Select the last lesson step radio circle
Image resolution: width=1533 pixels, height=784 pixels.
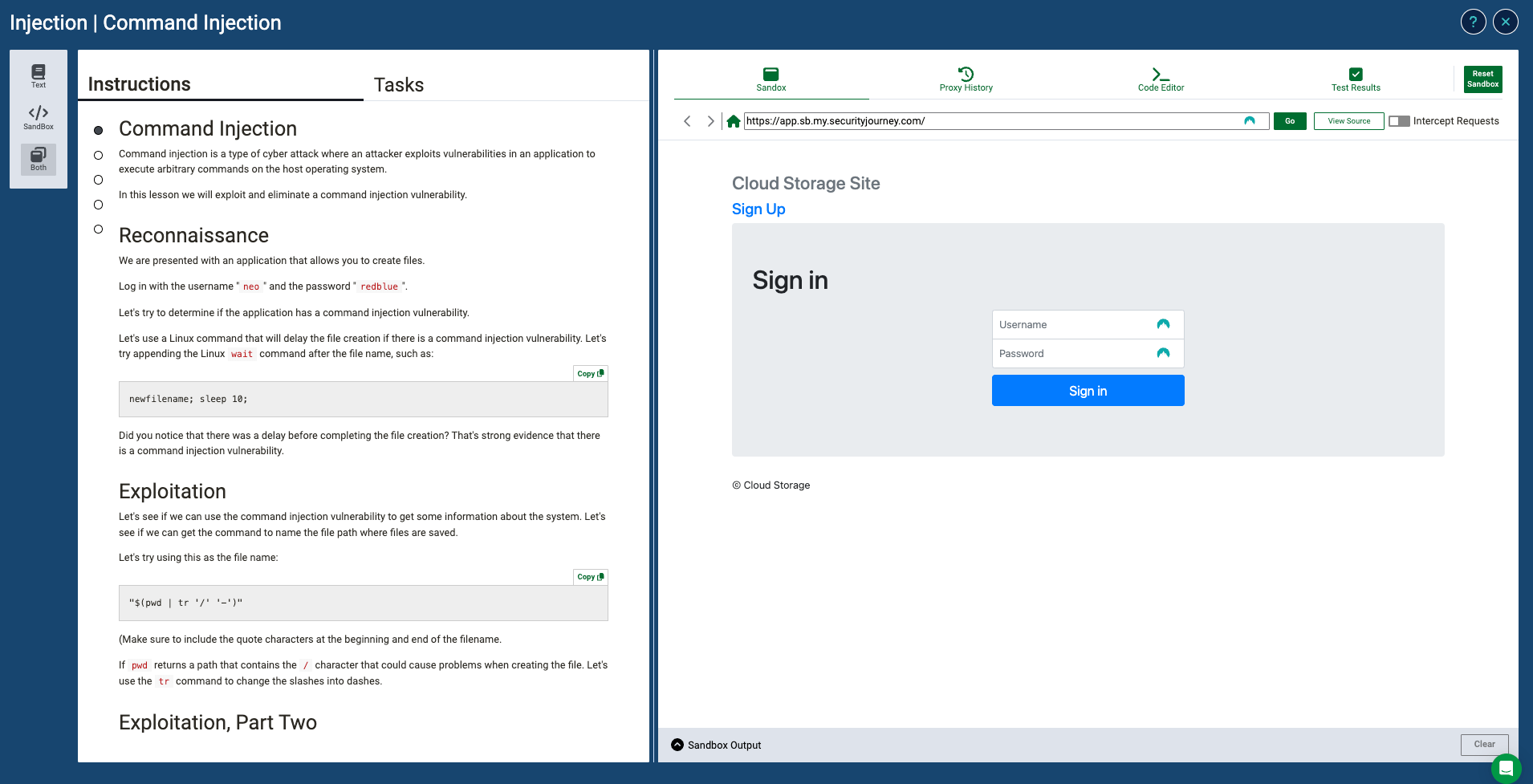pyautogui.click(x=99, y=230)
